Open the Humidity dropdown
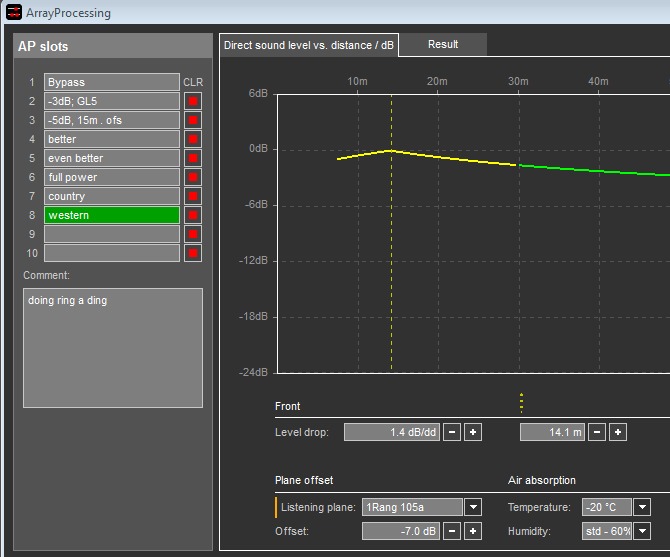The height and width of the screenshot is (557, 670). point(642,531)
